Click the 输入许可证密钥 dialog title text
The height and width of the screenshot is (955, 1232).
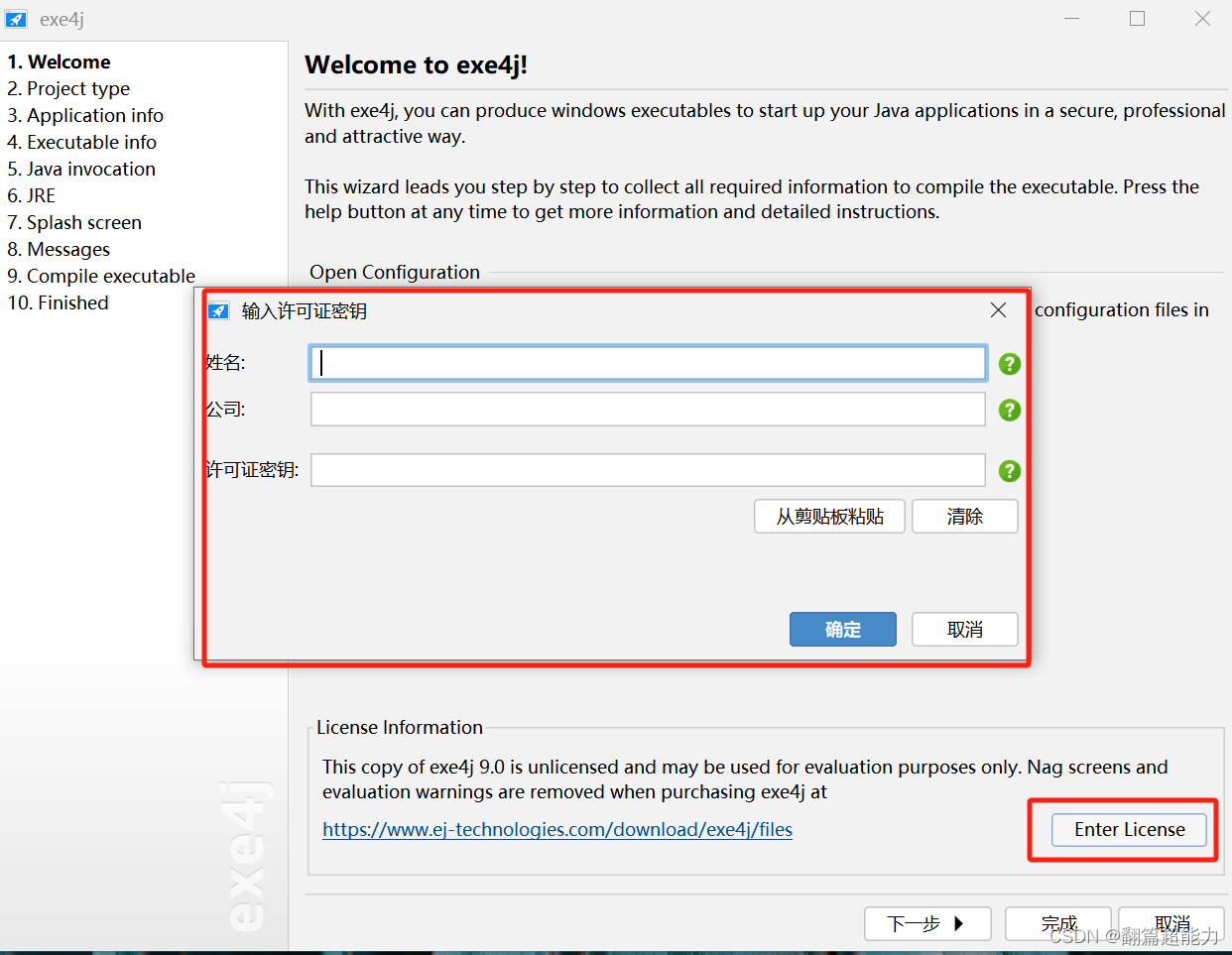[x=305, y=310]
